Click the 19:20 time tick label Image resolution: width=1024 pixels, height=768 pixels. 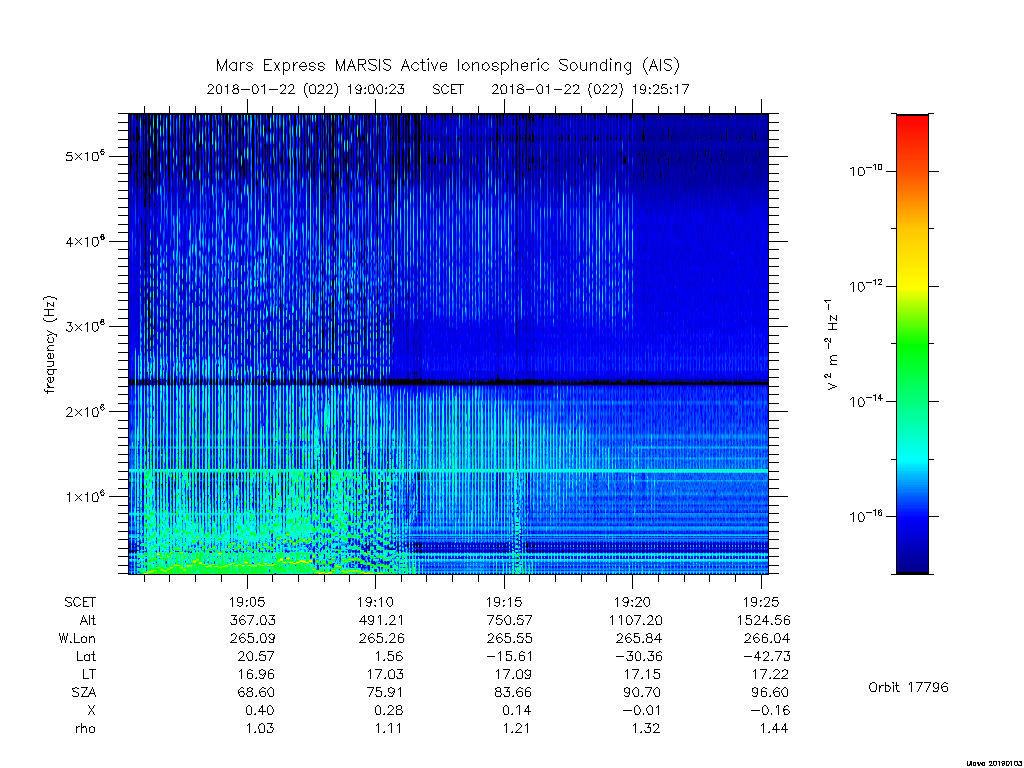(632, 602)
